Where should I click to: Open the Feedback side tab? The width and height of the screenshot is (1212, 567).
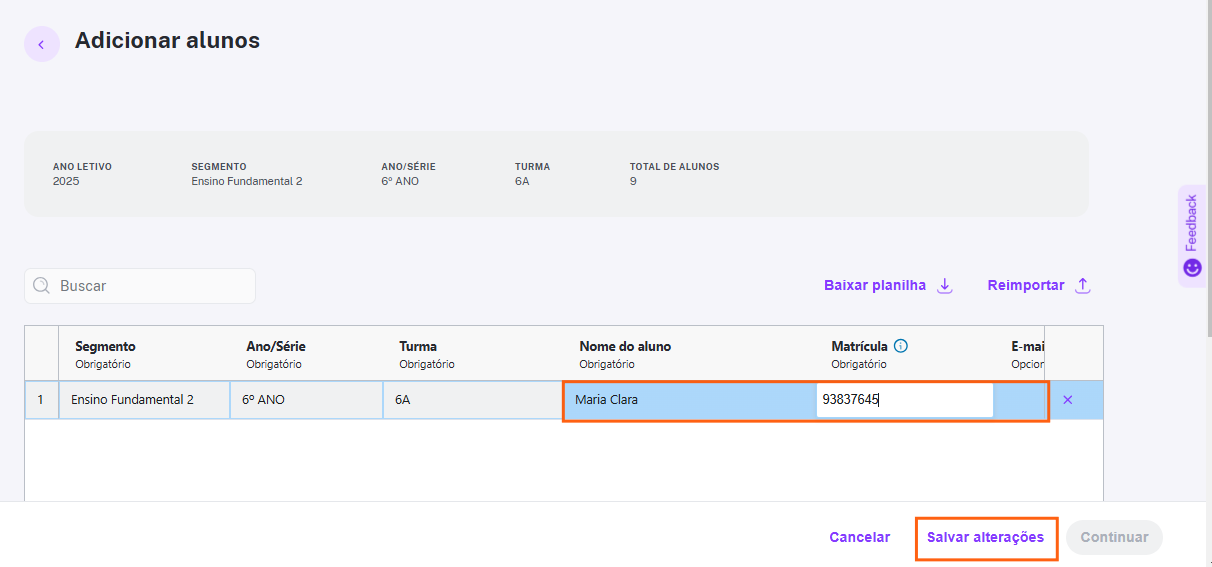(x=1192, y=236)
